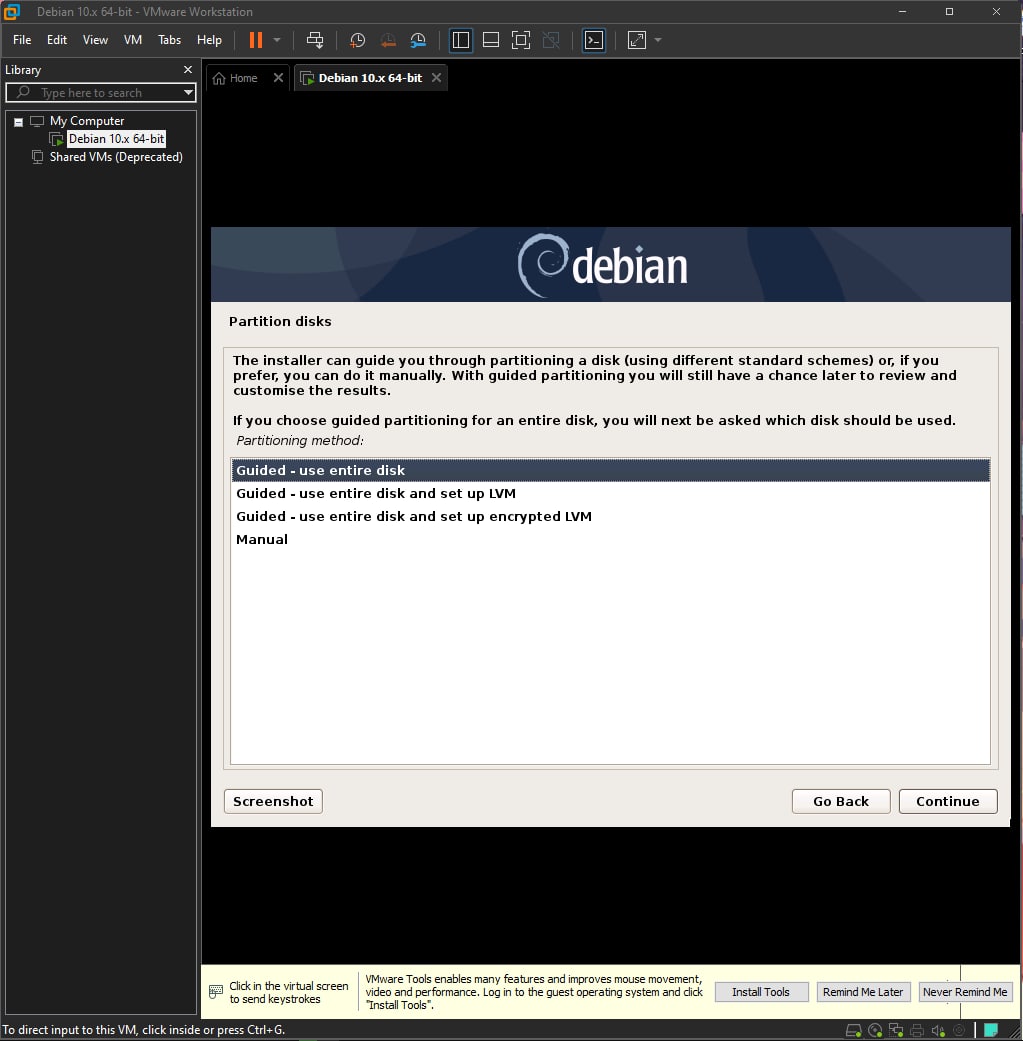Click the Remind Me Later button
Screen dimensions: 1023x1041
pyautogui.click(x=863, y=992)
